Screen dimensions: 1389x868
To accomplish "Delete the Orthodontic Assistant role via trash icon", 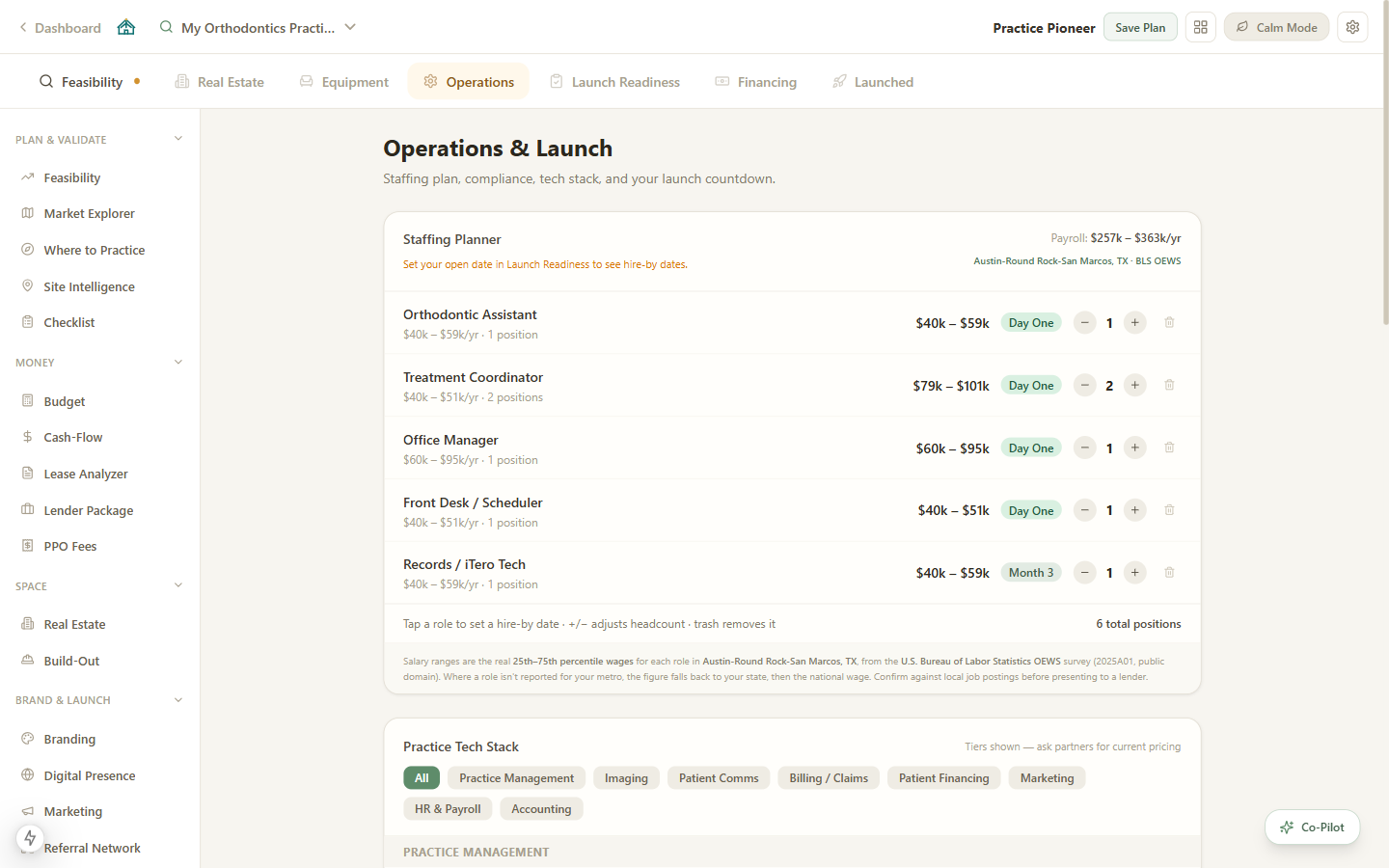I will click(1169, 322).
